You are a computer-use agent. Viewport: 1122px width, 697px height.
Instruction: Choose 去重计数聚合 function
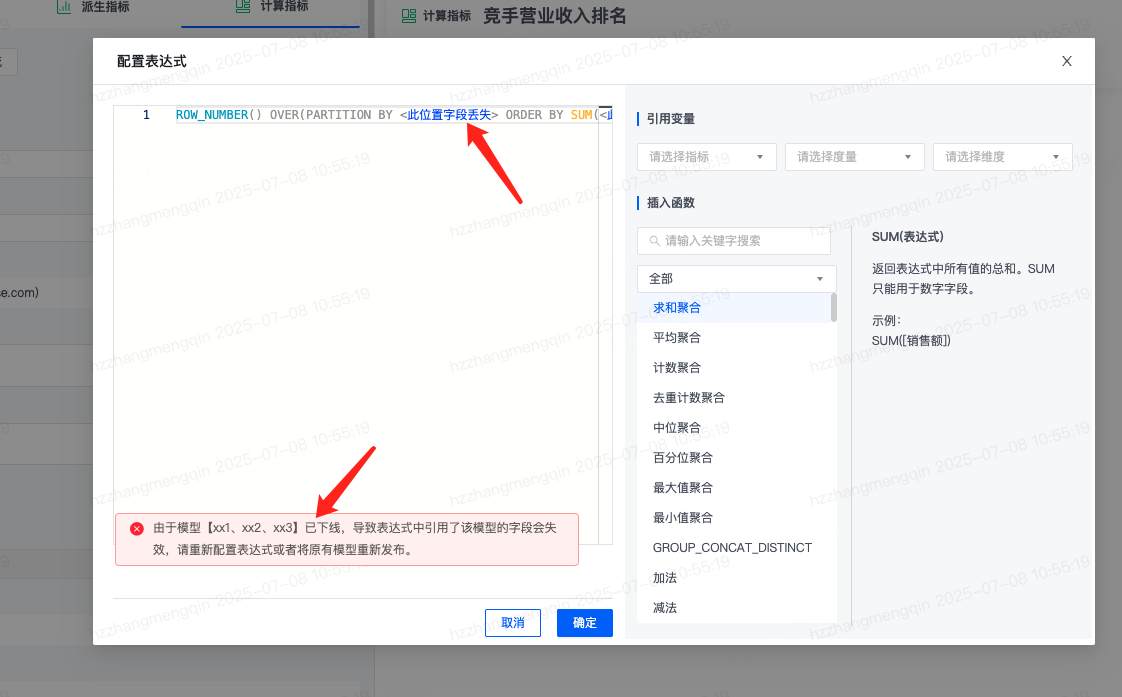coord(688,398)
